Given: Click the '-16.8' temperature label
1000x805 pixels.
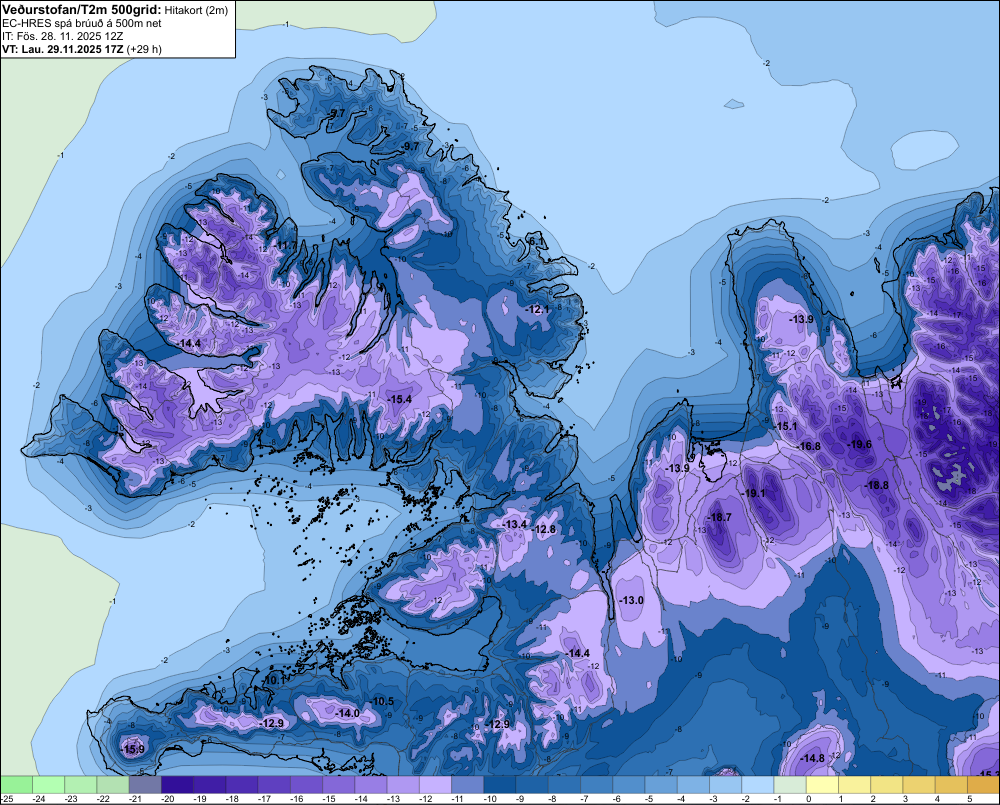Looking at the screenshot, I should tap(809, 446).
